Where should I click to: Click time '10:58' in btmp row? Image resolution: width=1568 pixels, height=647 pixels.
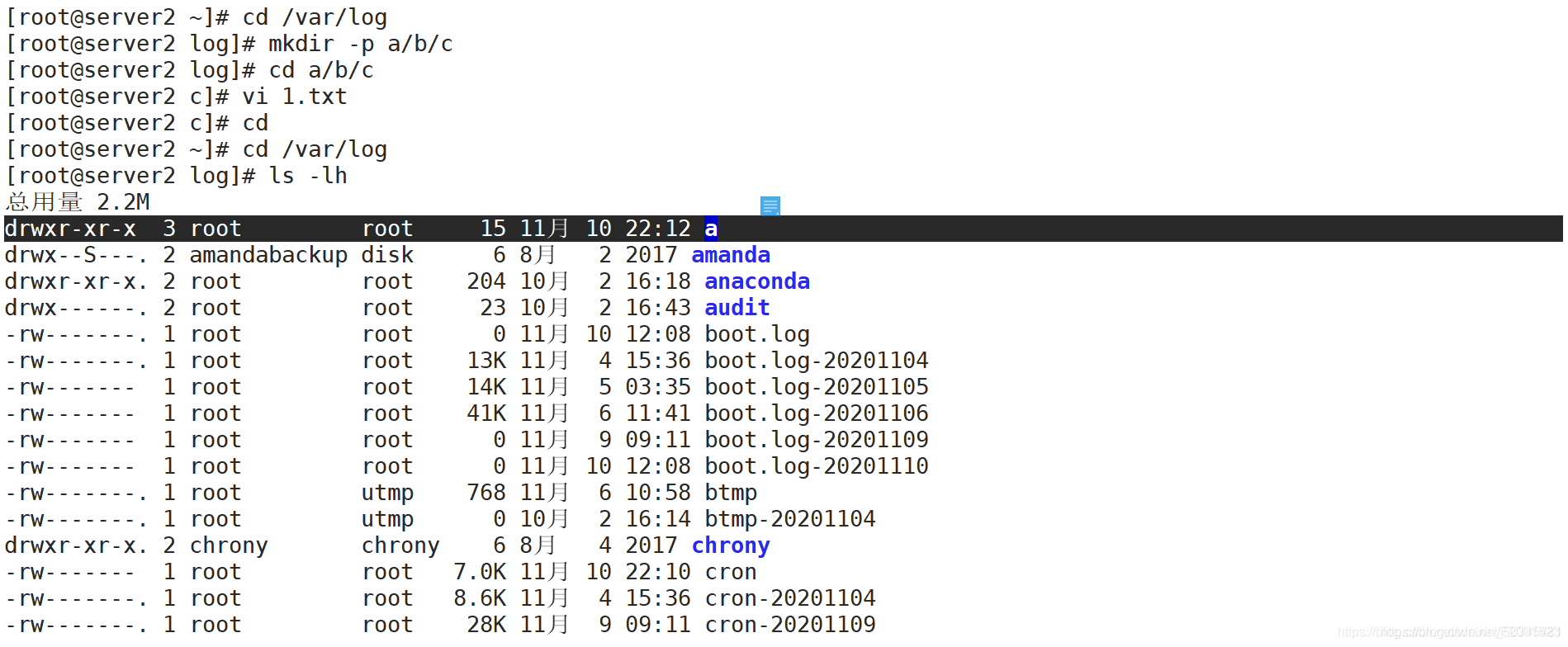(658, 493)
